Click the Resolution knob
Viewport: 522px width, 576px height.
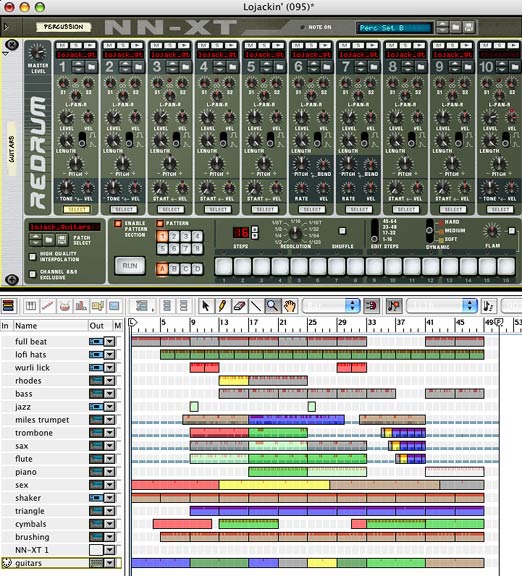[295, 233]
